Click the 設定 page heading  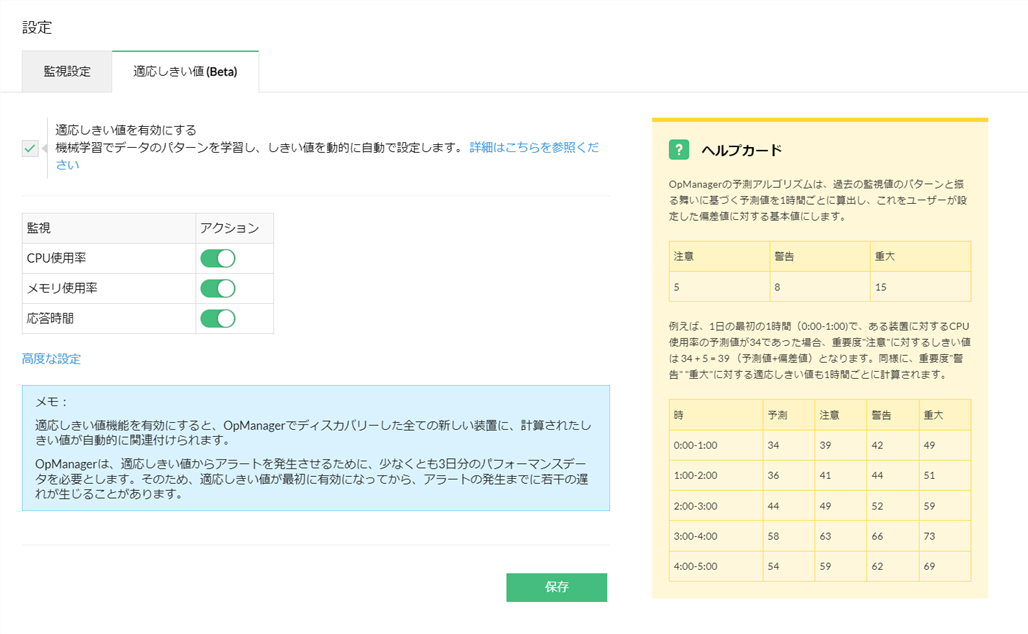(37, 27)
